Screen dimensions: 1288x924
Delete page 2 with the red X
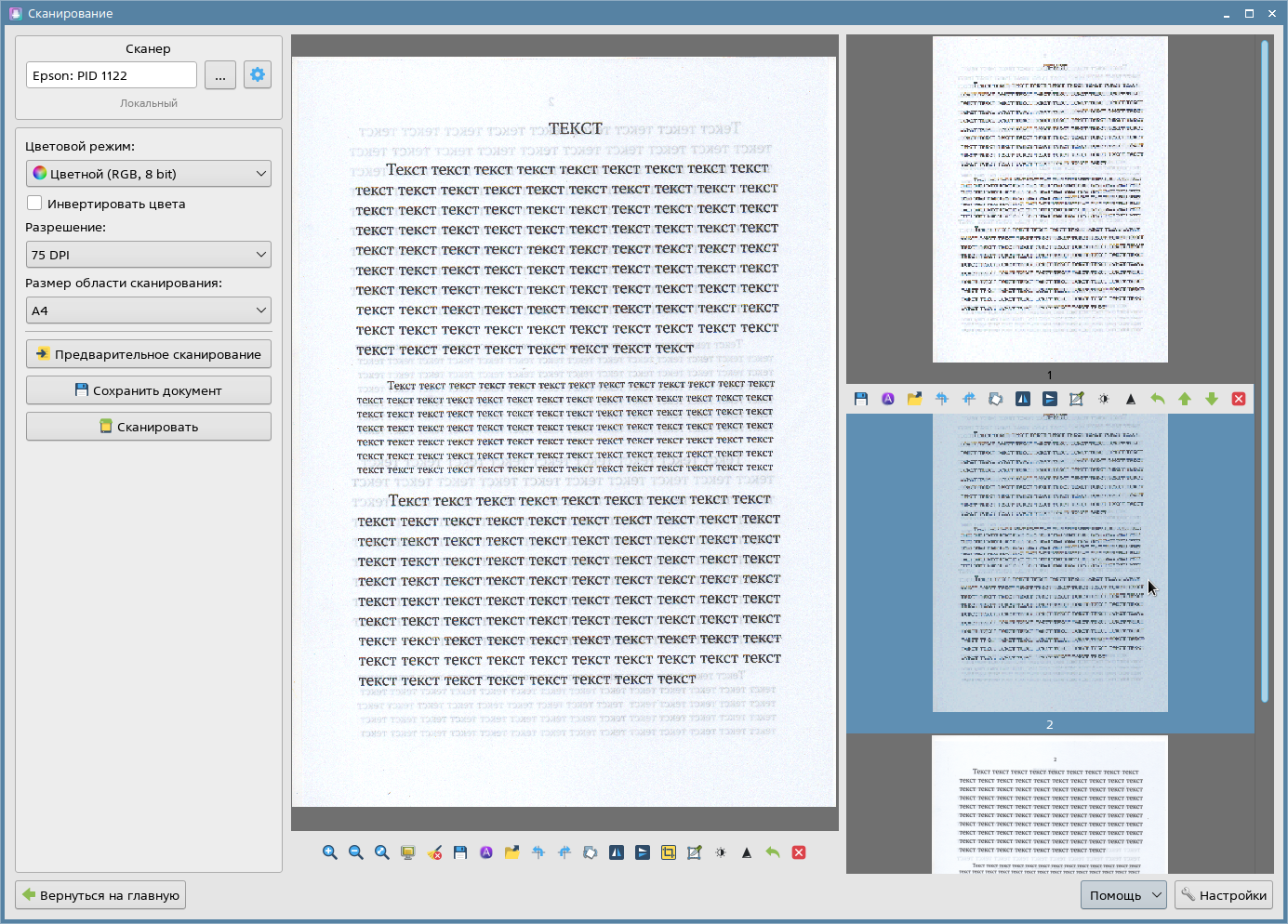pos(1239,399)
